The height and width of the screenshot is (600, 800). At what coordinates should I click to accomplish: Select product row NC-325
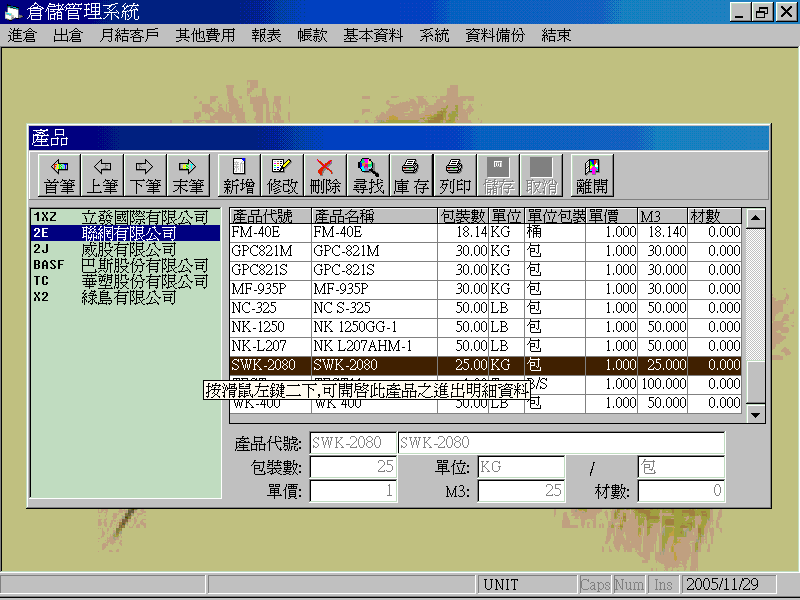[x=485, y=308]
